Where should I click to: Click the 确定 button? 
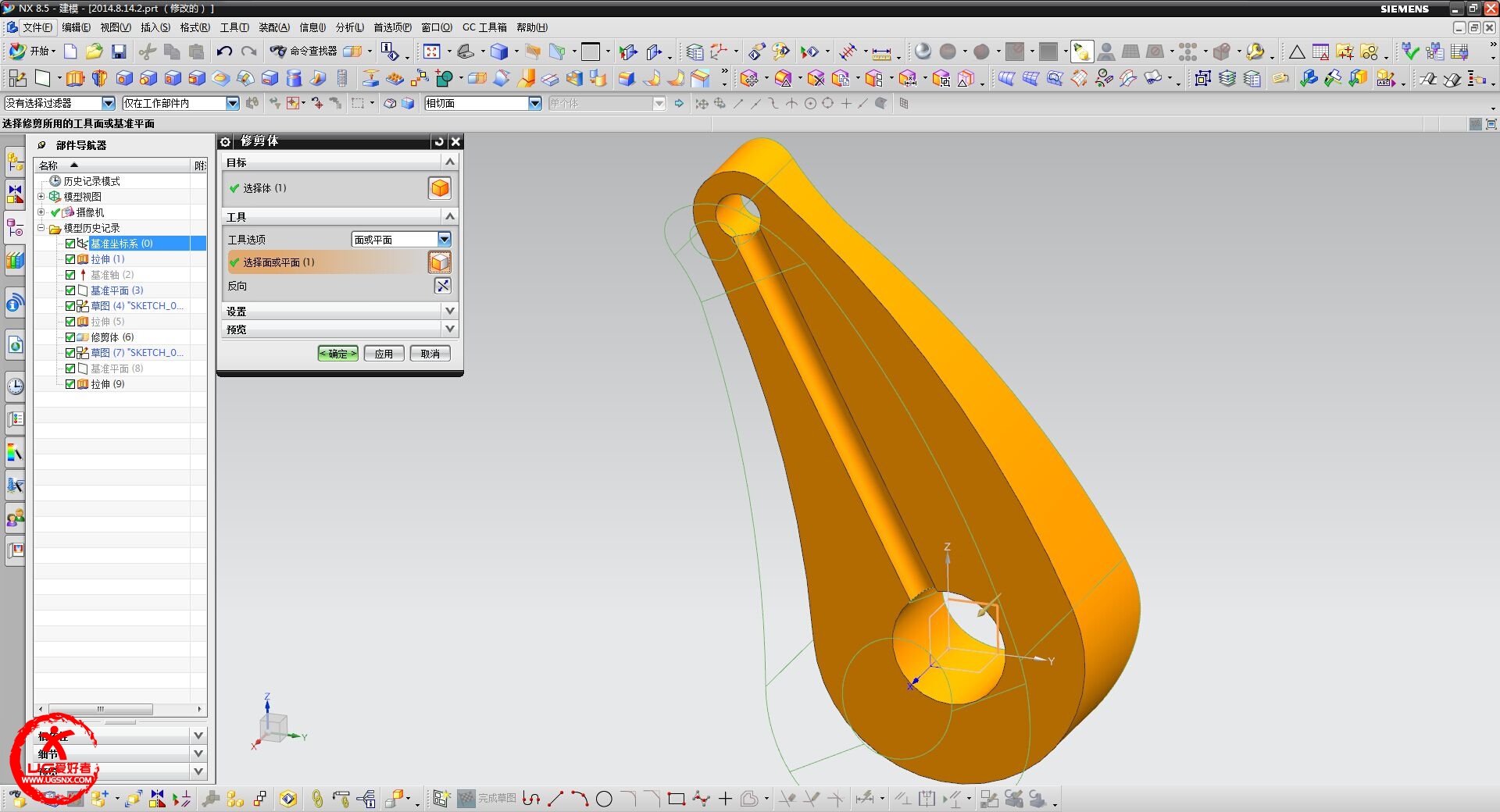[x=338, y=354]
